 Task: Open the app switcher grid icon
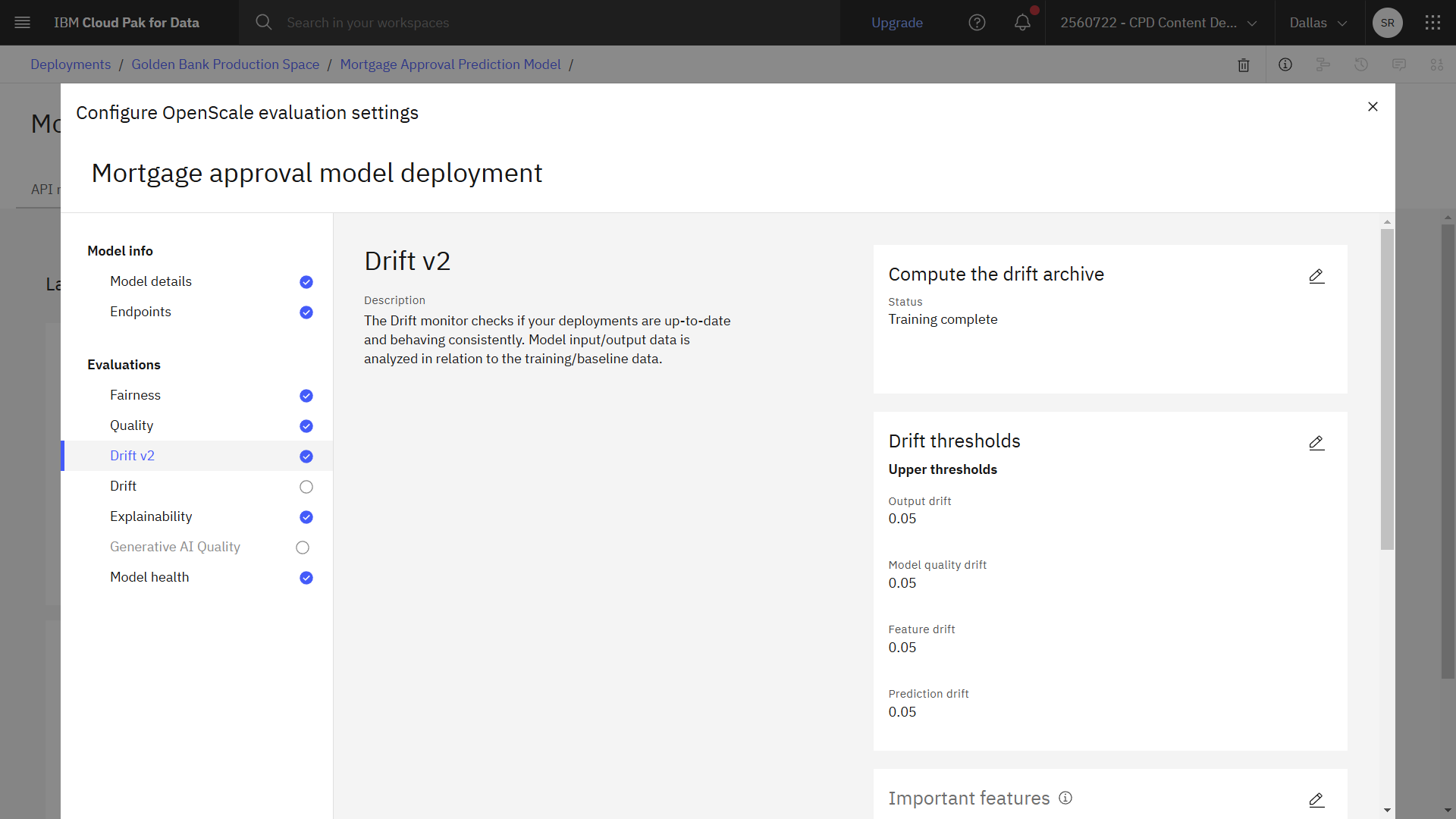(x=1432, y=23)
